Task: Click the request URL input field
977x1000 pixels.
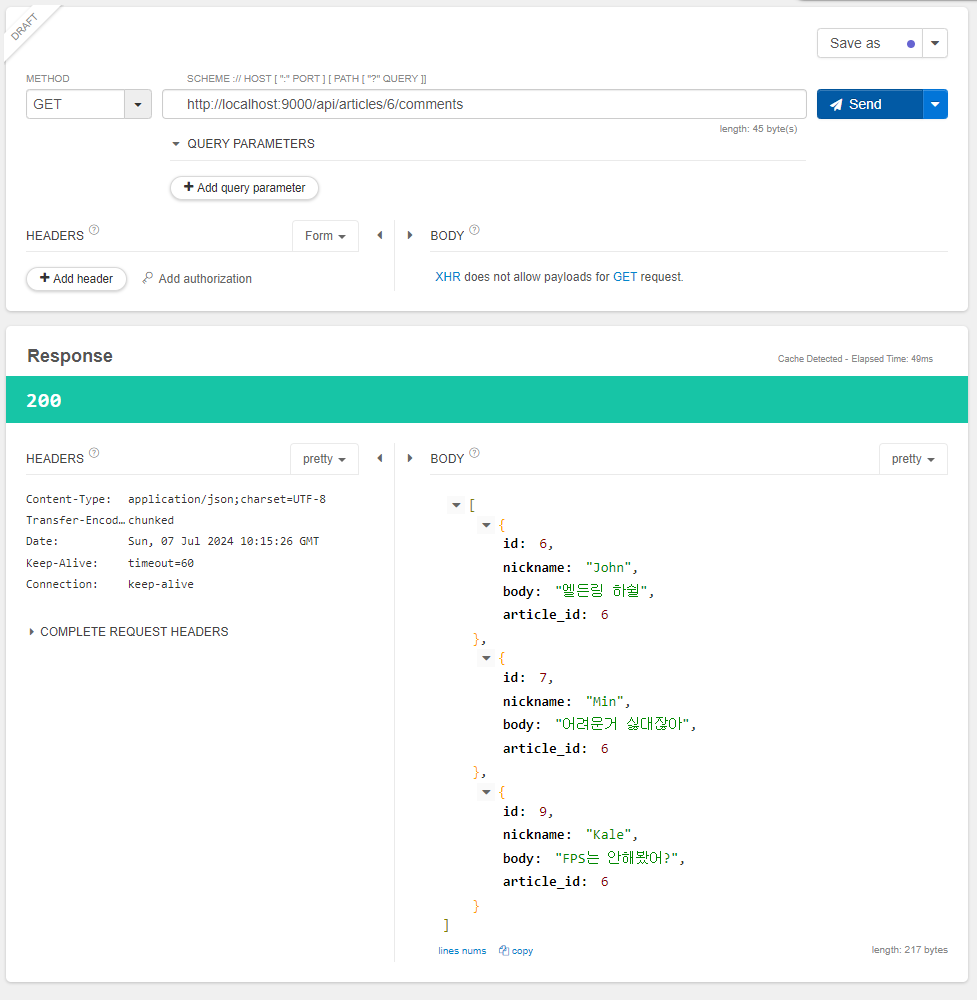Action: pyautogui.click(x=484, y=104)
